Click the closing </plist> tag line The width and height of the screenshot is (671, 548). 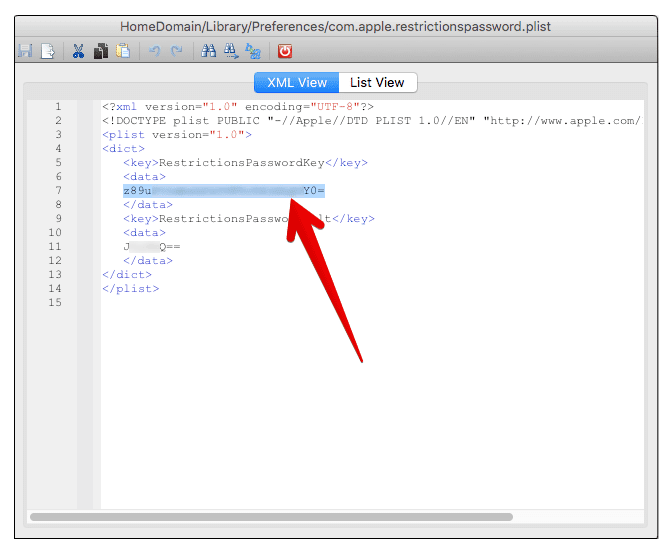[x=130, y=288]
